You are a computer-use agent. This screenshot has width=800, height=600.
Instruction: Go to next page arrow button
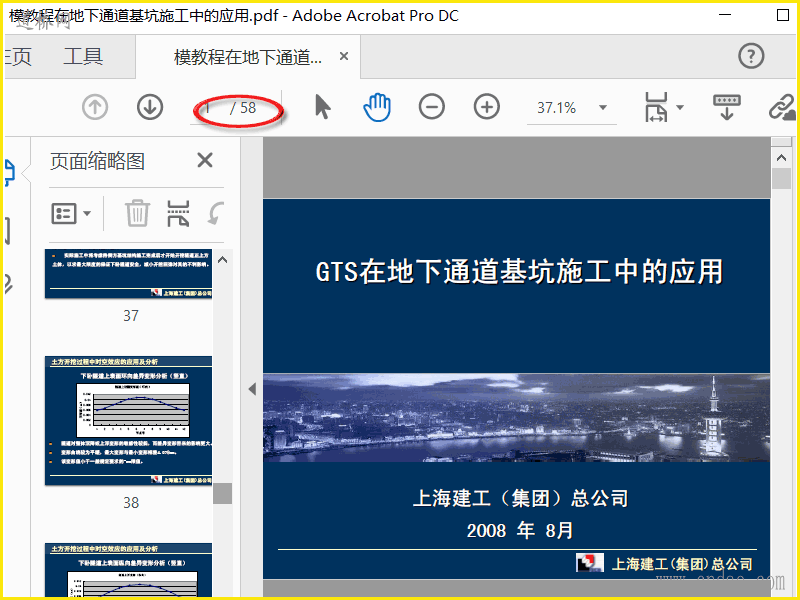click(150, 108)
